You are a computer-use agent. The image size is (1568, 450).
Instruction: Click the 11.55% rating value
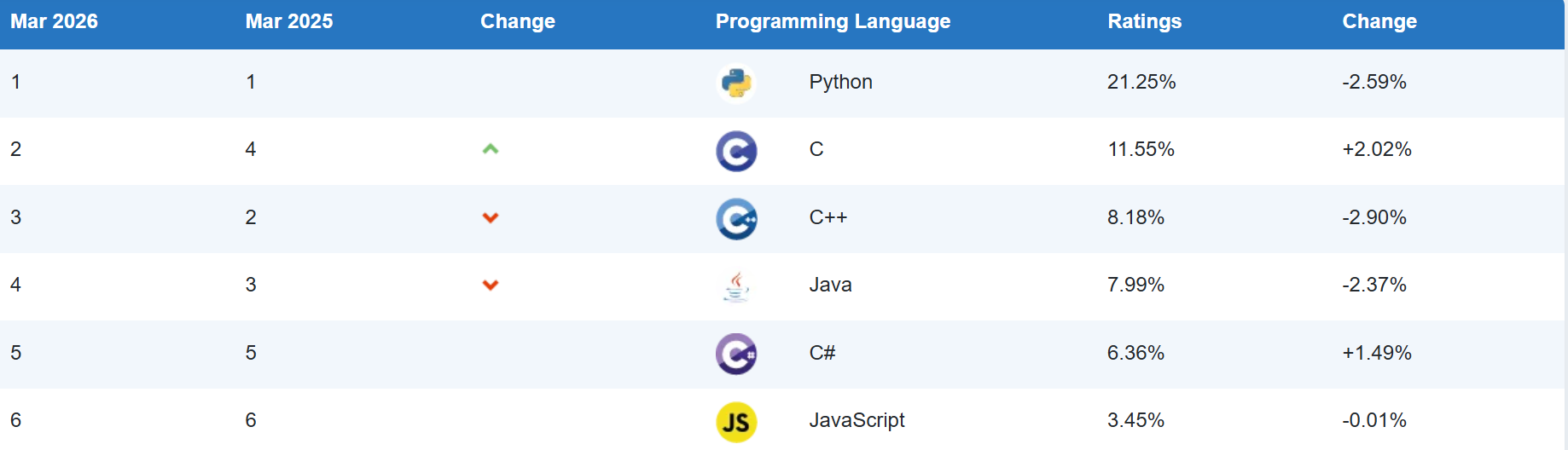tap(1141, 149)
